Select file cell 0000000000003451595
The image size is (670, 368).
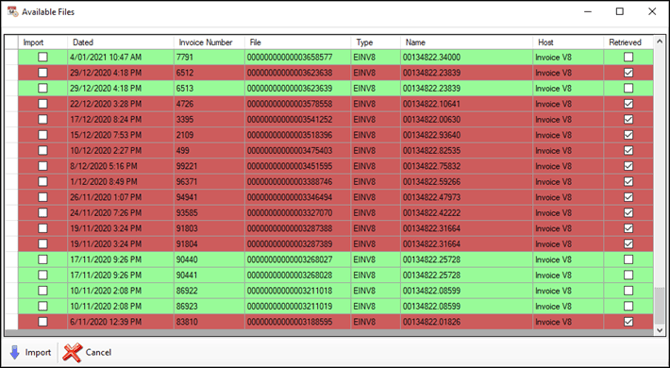[x=297, y=166]
